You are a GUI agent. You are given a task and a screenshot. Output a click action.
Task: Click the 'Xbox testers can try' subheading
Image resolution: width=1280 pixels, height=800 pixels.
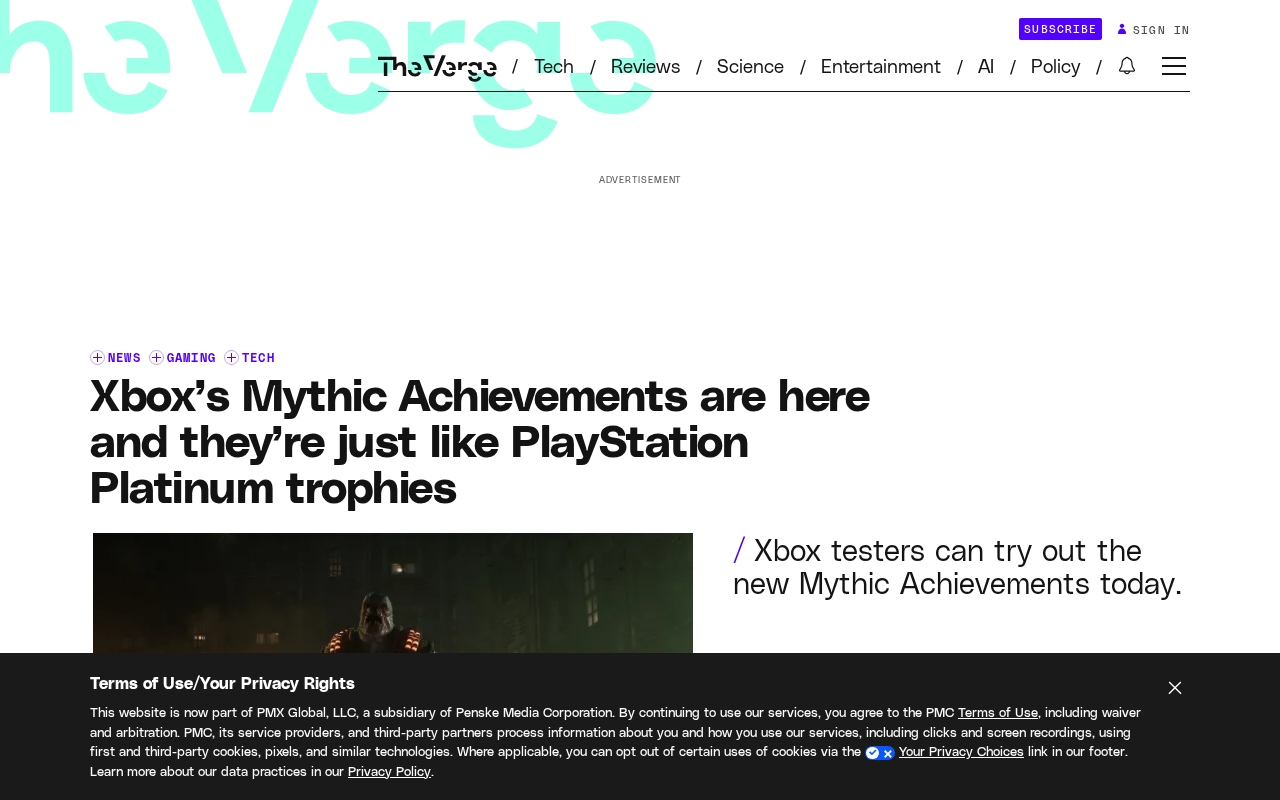coord(958,567)
